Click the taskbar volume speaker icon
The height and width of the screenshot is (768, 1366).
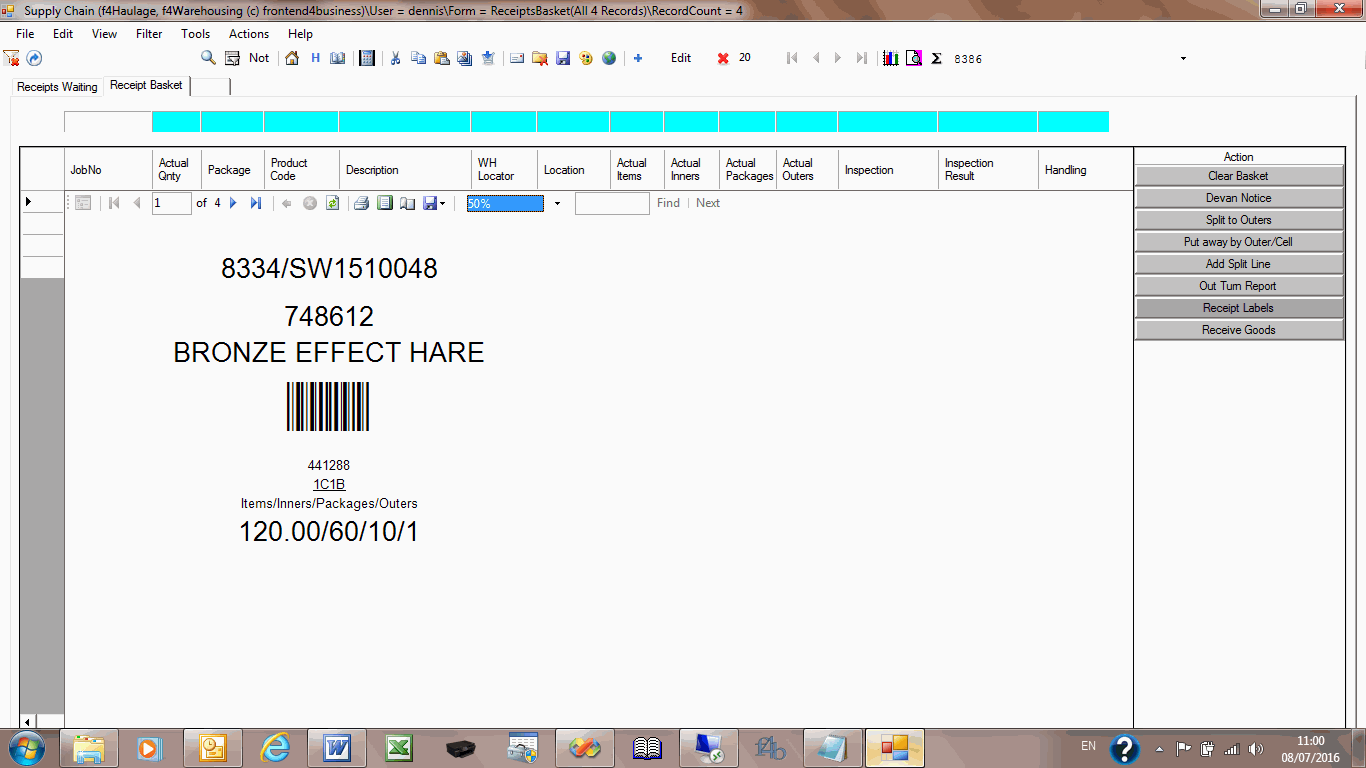[x=1256, y=748]
